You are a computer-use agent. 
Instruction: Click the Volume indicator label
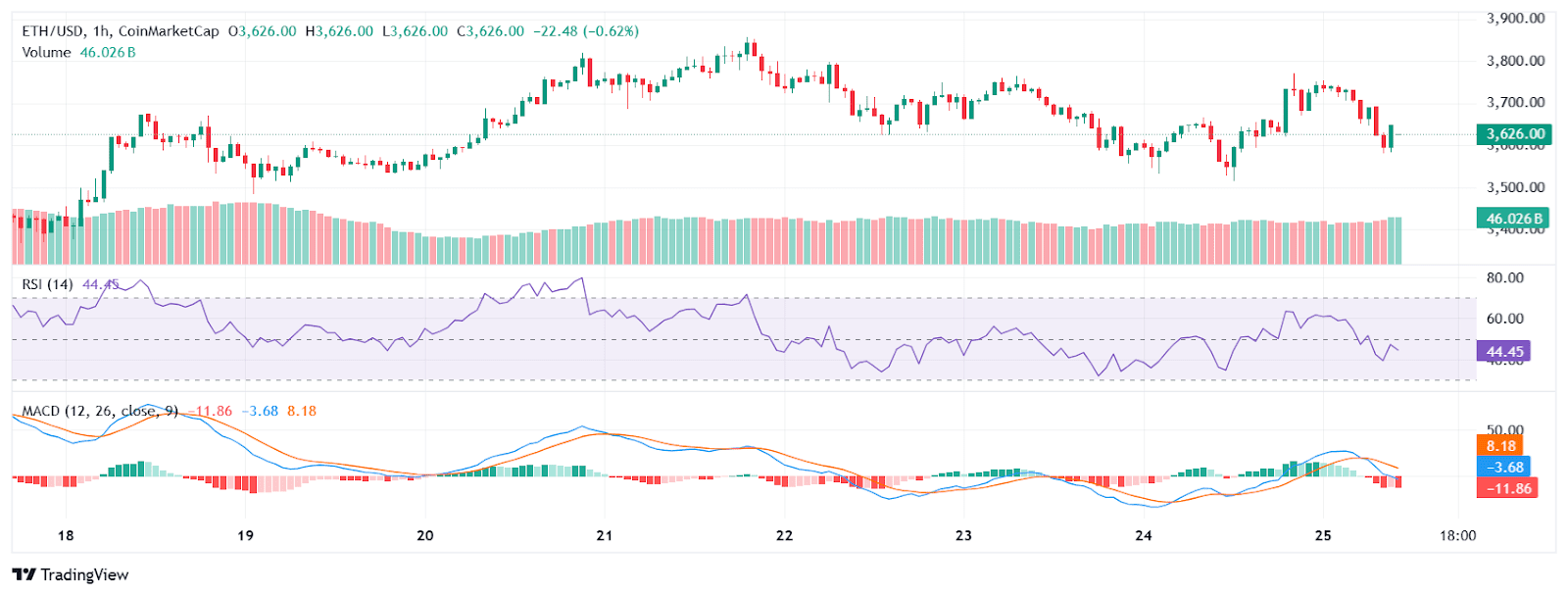coord(46,52)
